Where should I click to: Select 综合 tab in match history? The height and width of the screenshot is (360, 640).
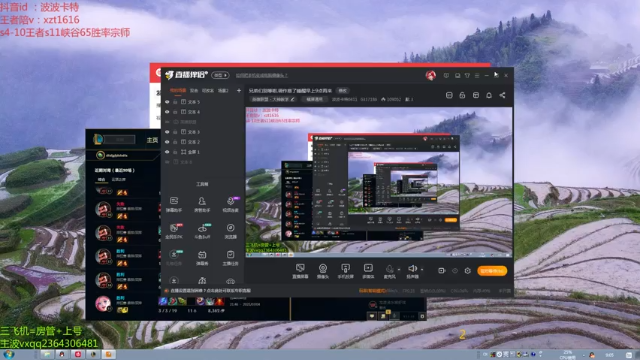click(x=101, y=179)
